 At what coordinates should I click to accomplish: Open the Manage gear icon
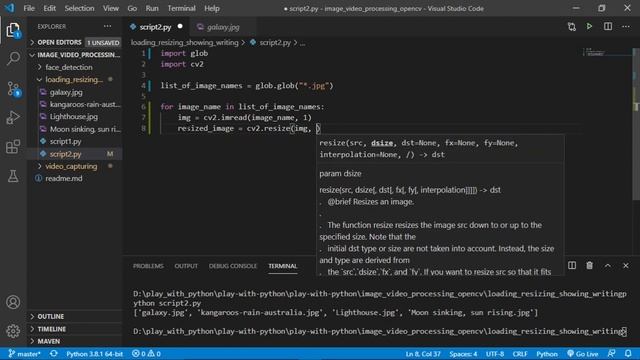pyautogui.click(x=13, y=331)
